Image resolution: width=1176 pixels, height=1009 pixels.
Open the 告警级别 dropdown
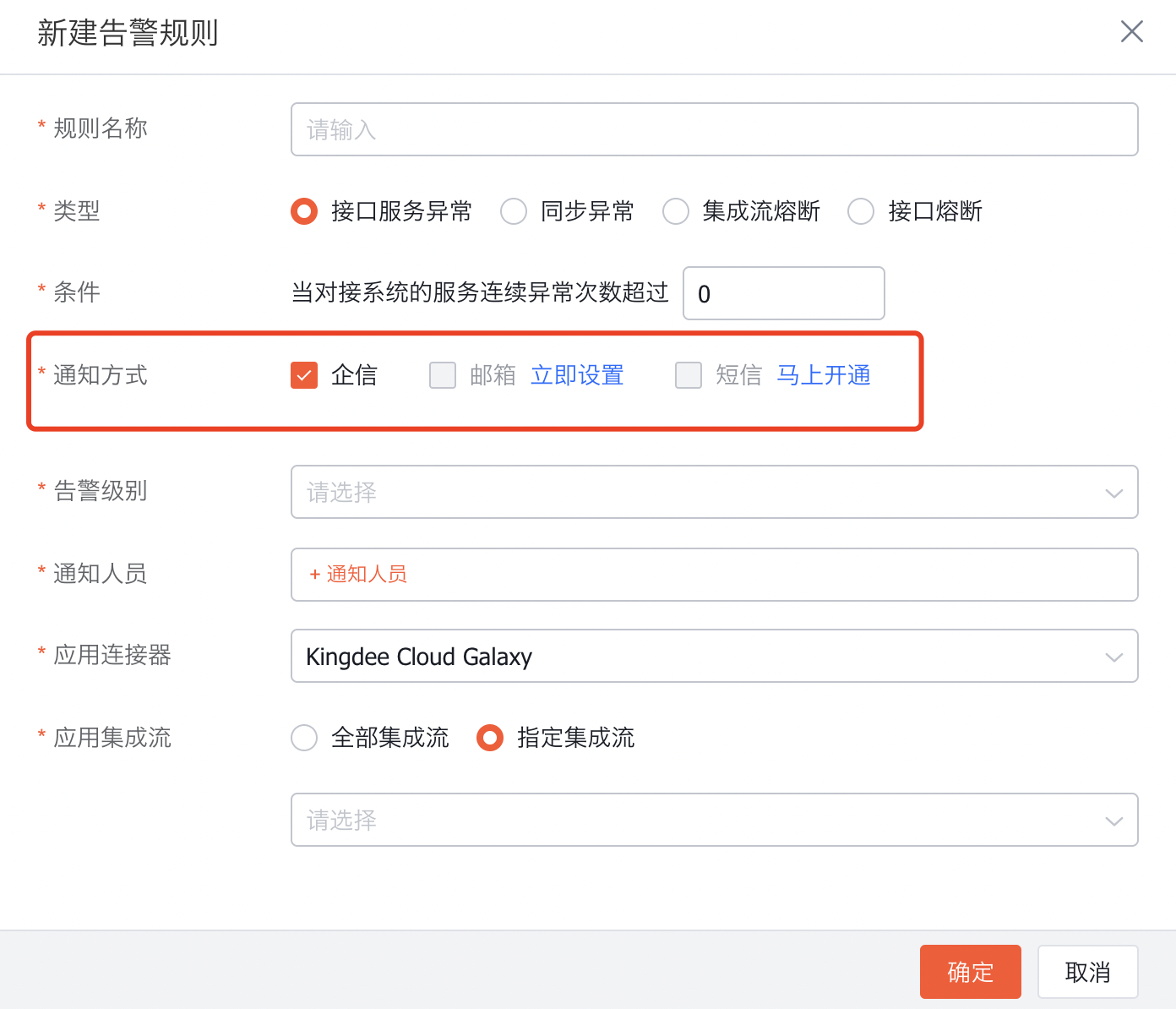coord(714,492)
